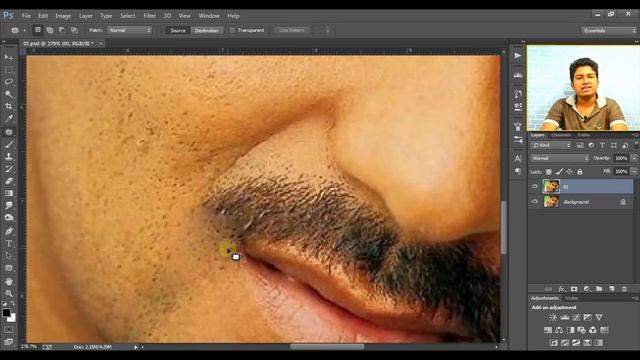Add a Vibrance adjustment
The image size is (640, 360).
click(x=599, y=317)
